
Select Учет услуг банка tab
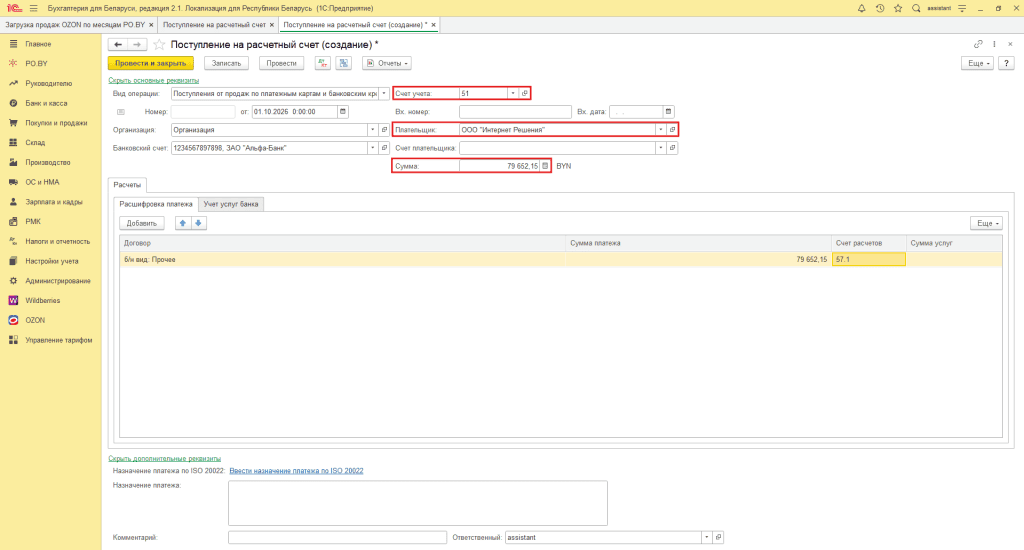coord(231,204)
